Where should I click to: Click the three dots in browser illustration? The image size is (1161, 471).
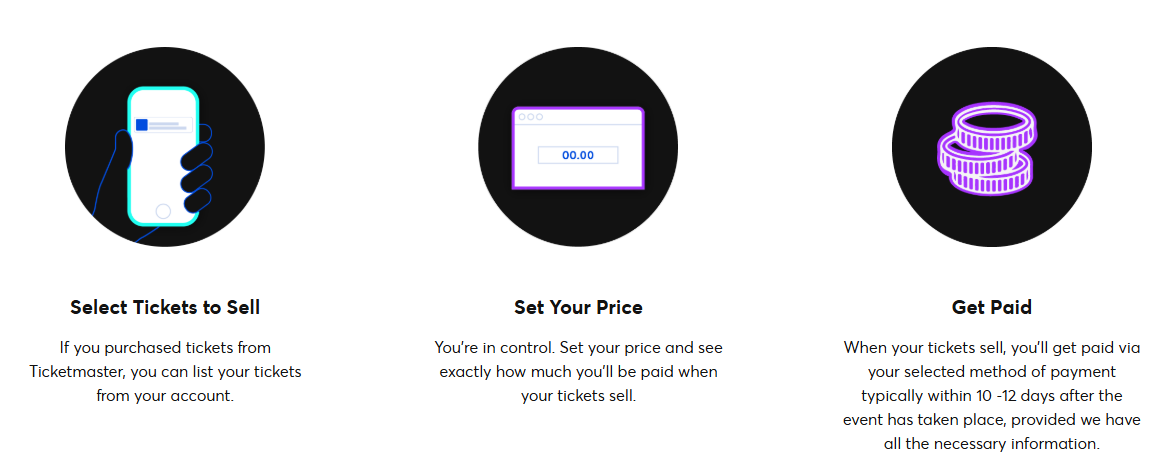(x=530, y=117)
